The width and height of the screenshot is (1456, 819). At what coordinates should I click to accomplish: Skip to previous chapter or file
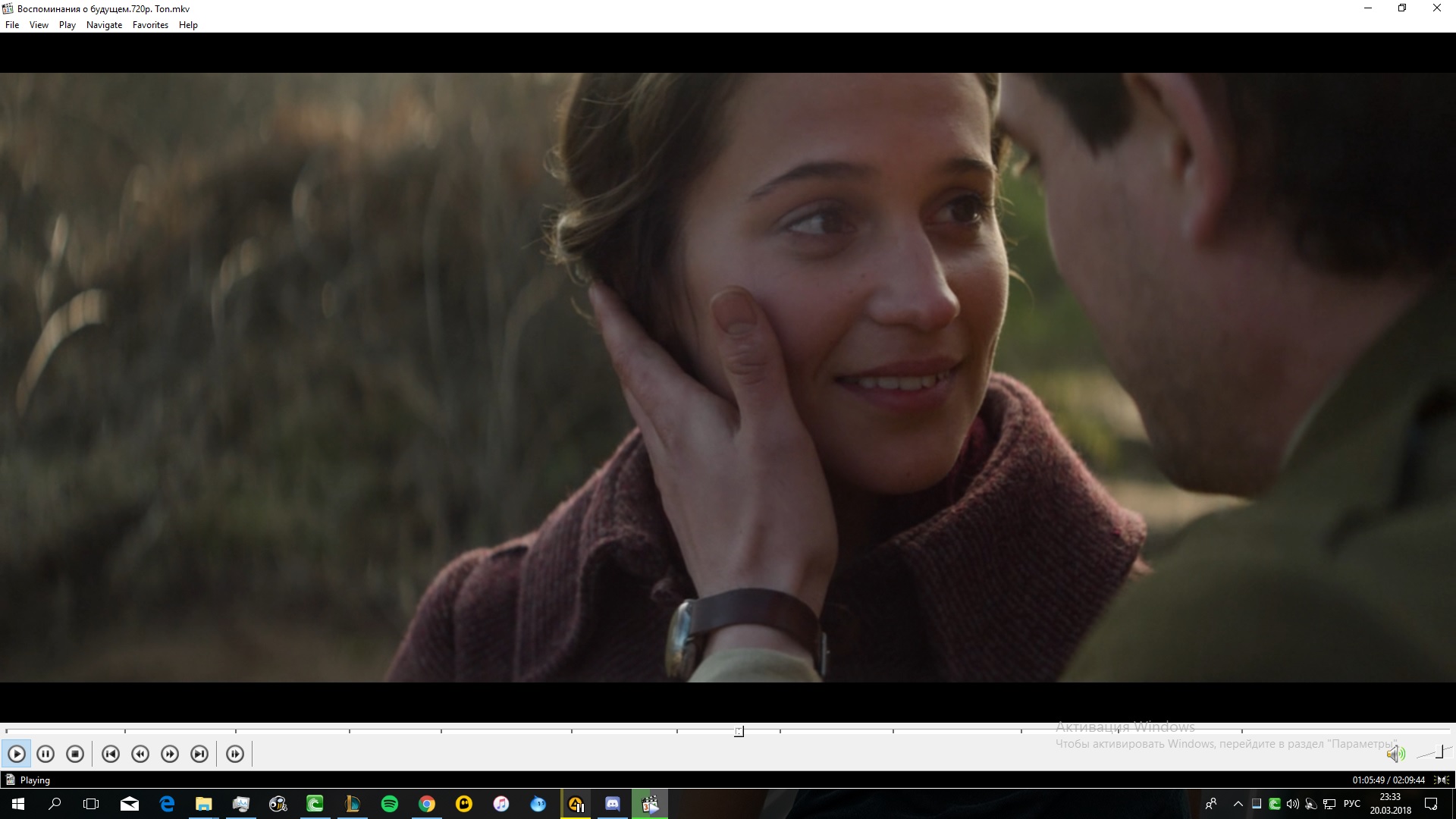point(111,754)
